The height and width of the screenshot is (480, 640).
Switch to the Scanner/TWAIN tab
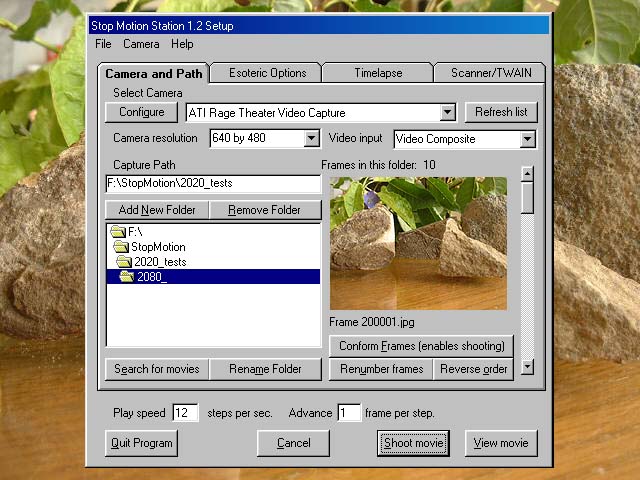490,73
